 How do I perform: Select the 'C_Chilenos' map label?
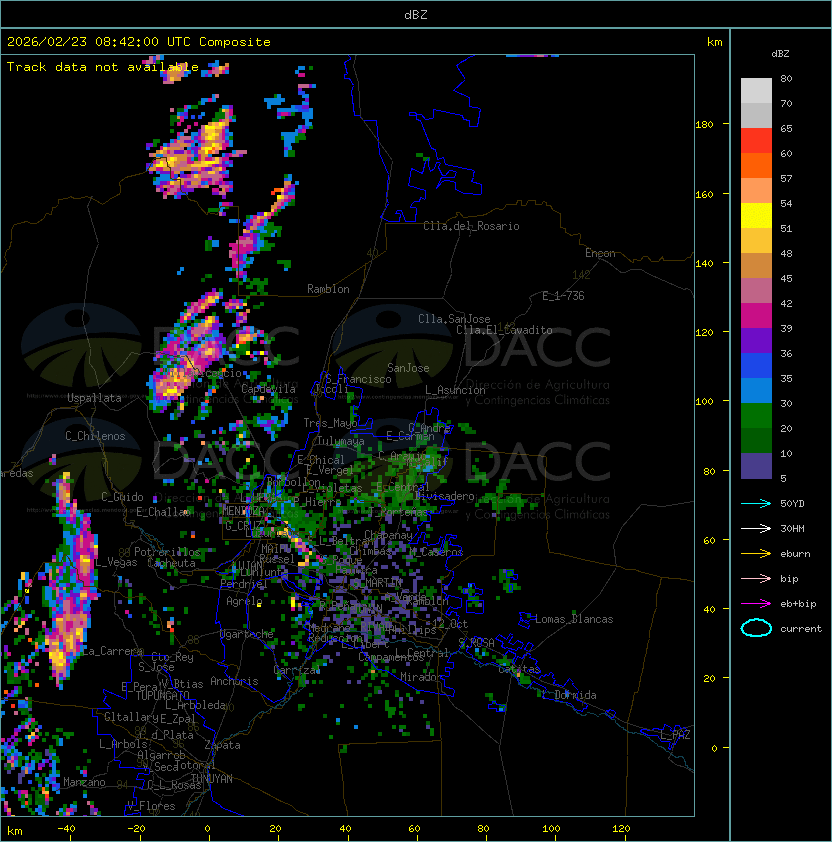coord(95,436)
